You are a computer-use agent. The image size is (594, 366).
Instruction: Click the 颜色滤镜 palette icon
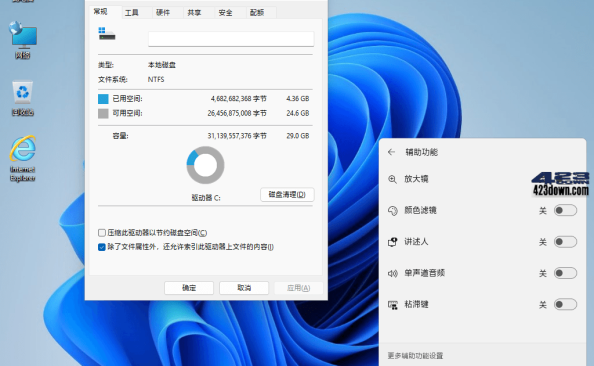click(392, 211)
